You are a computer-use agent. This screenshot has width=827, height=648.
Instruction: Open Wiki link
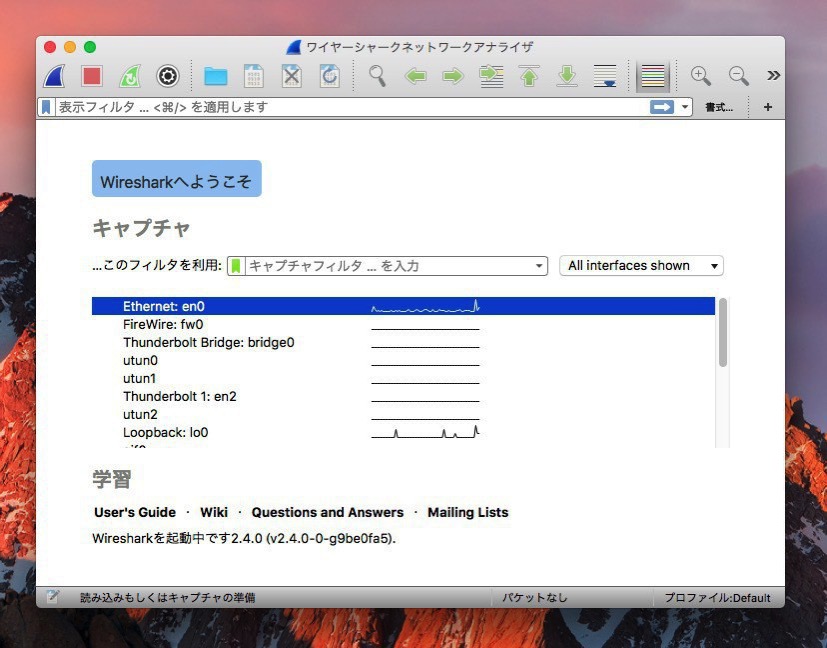pos(214,512)
